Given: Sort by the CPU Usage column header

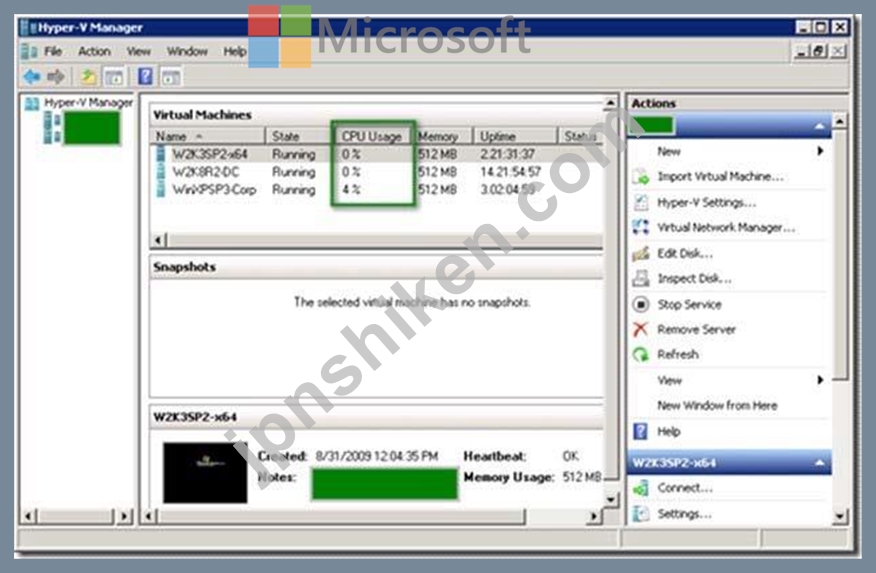Looking at the screenshot, I should point(372,136).
